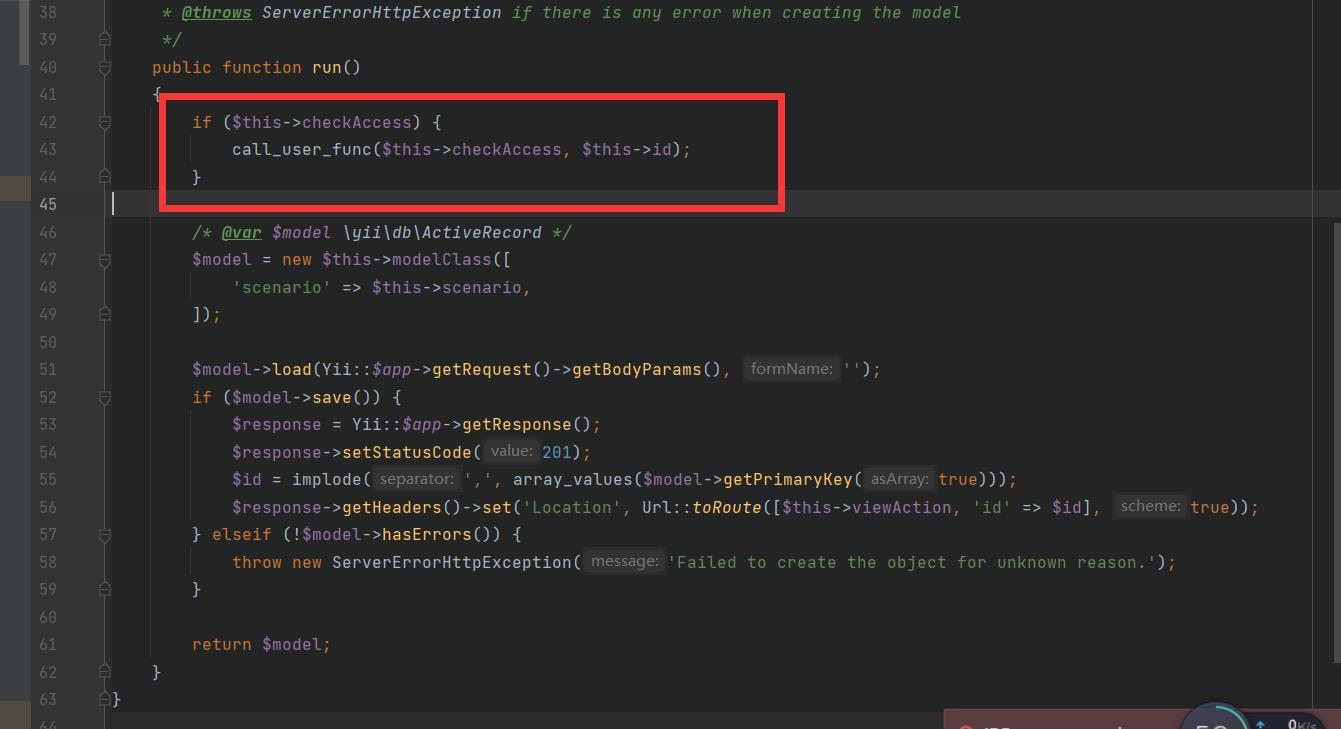Screen dimensions: 1341x729
Task: Collapse the if save() block at line 52
Action: (105, 397)
